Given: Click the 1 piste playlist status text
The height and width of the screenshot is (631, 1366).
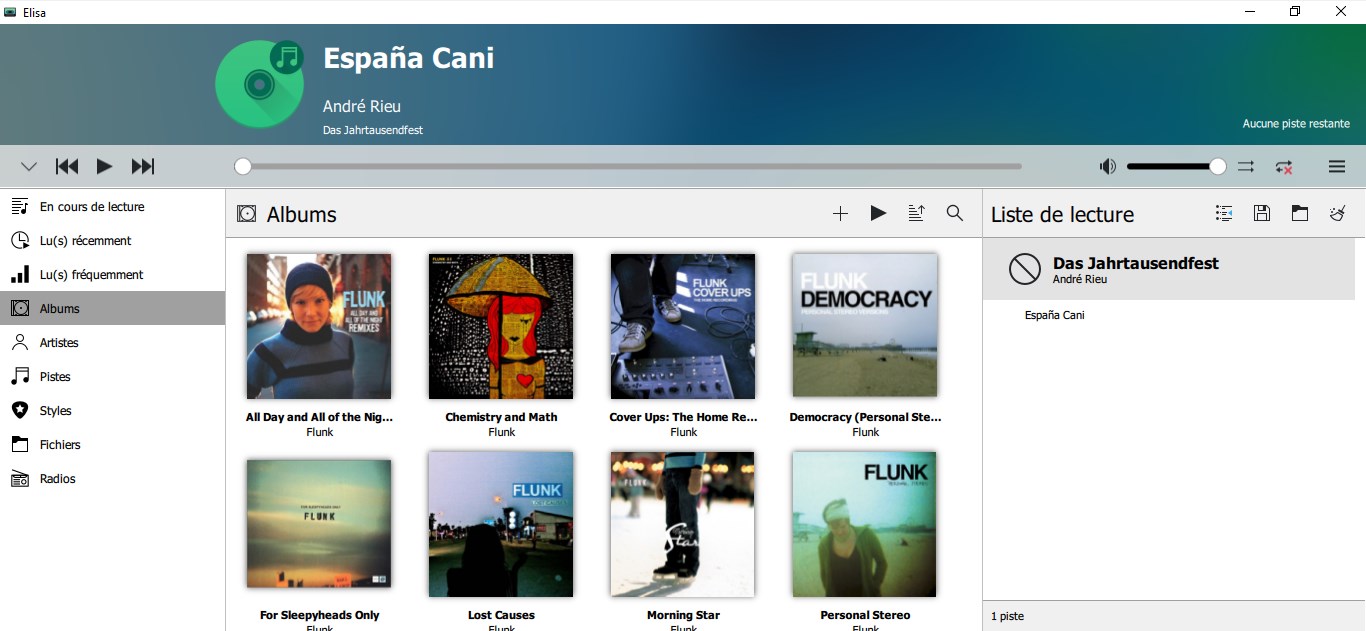Looking at the screenshot, I should pyautogui.click(x=1008, y=616).
